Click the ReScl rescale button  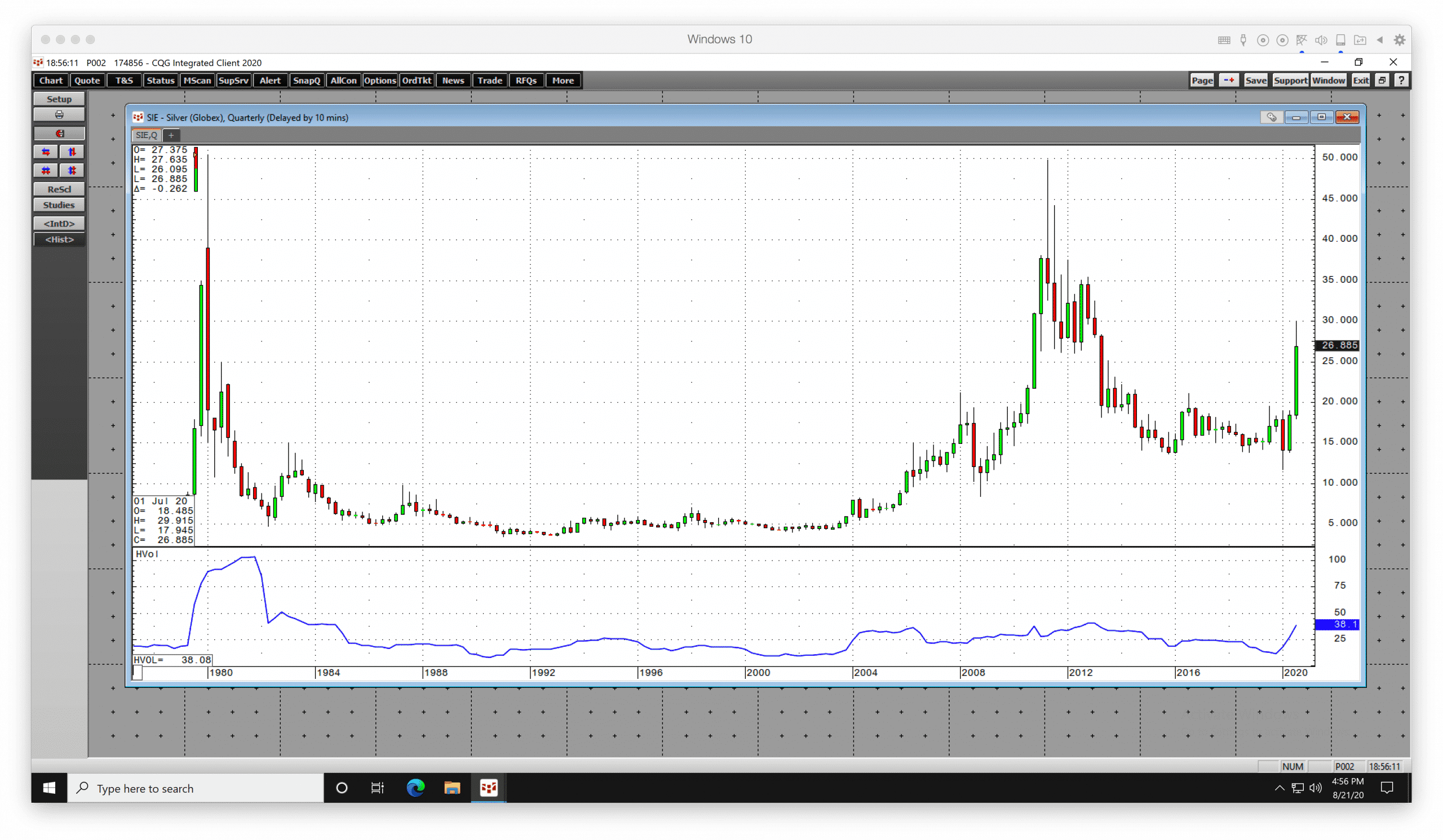59,189
